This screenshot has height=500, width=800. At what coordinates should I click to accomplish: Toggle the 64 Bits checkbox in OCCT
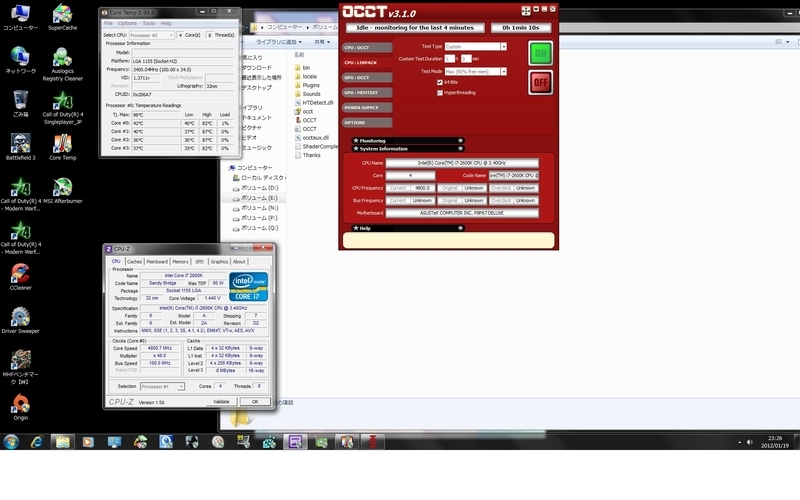point(440,82)
